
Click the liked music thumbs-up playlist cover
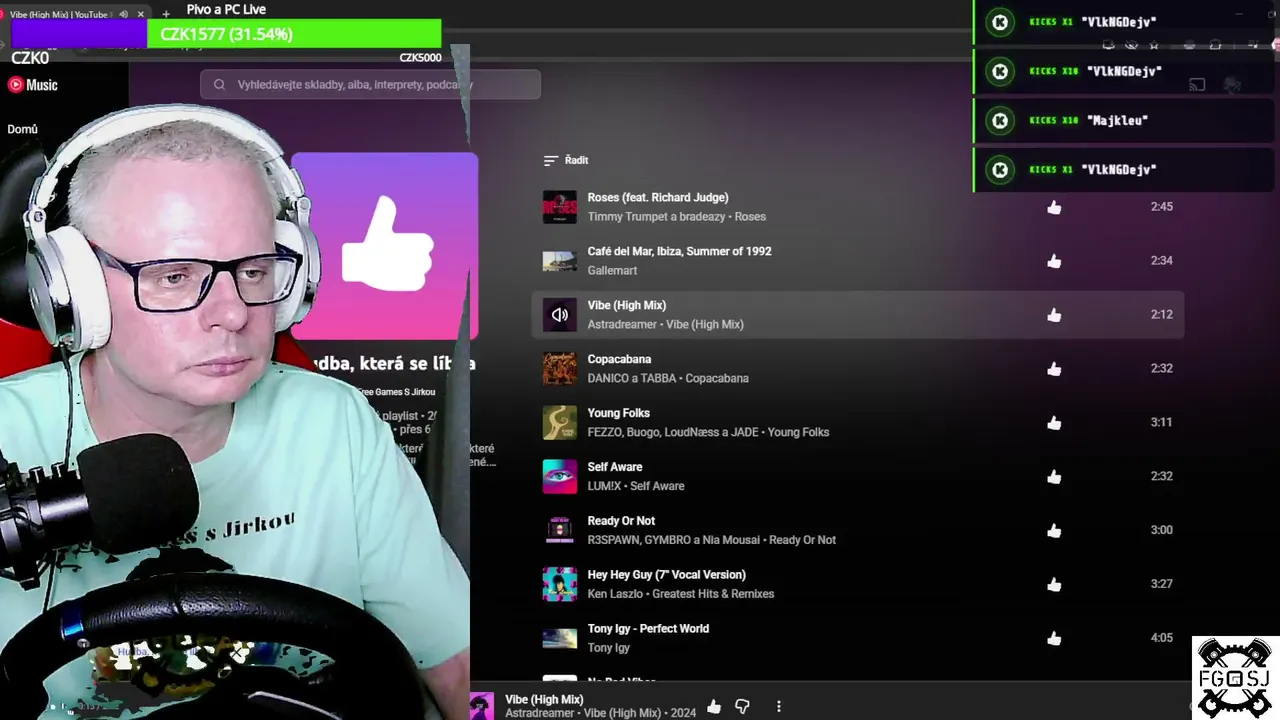pyautogui.click(x=385, y=246)
